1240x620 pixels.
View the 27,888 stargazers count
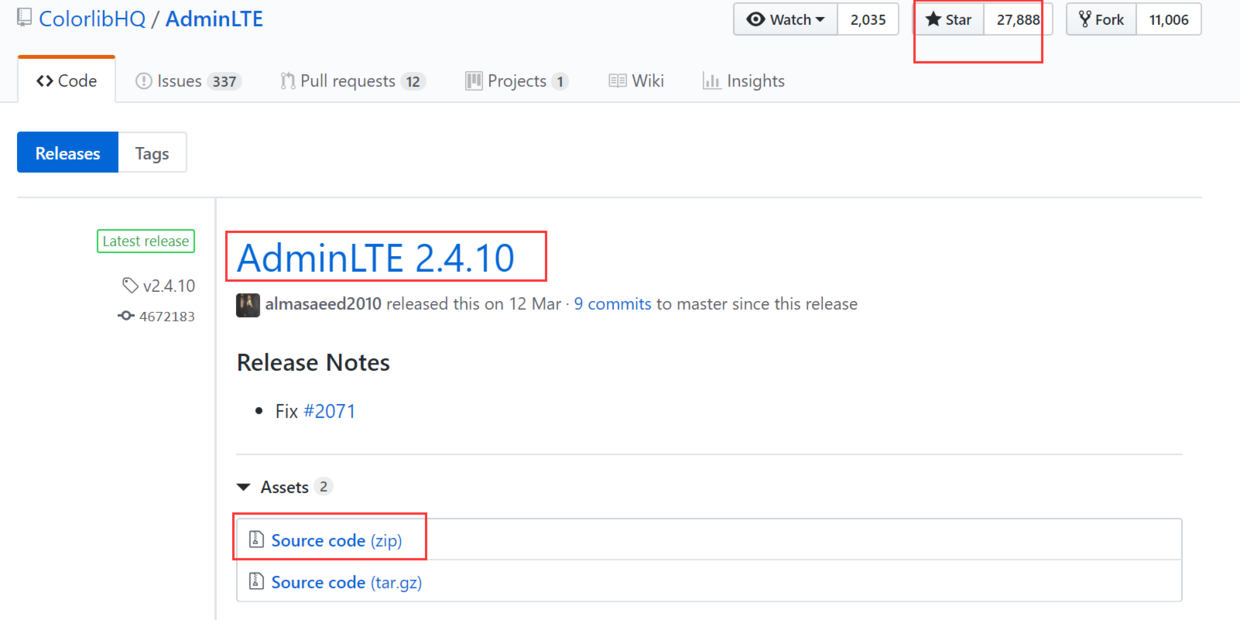click(1018, 19)
